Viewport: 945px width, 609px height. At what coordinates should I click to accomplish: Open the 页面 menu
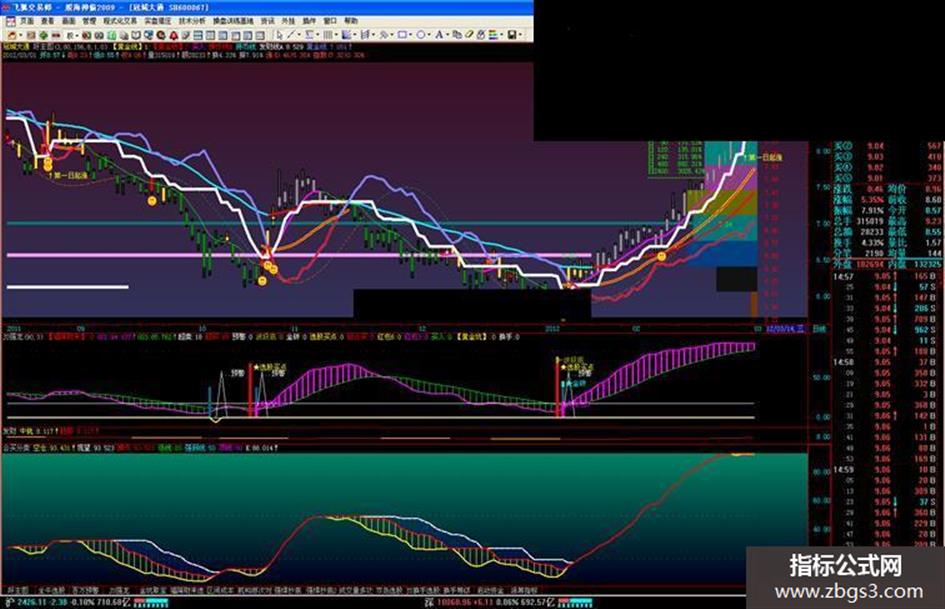tap(27, 21)
